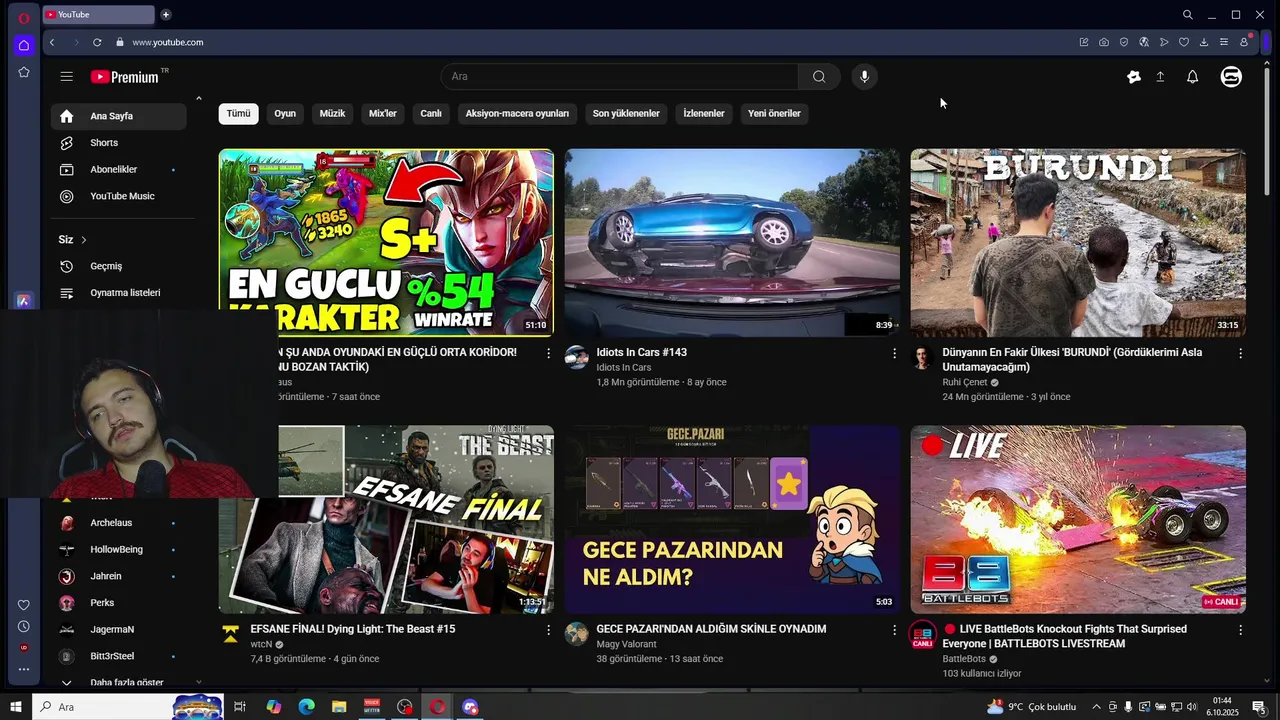The height and width of the screenshot is (720, 1280).
Task: Open Microsoft Edge from taskbar
Action: pos(306,707)
